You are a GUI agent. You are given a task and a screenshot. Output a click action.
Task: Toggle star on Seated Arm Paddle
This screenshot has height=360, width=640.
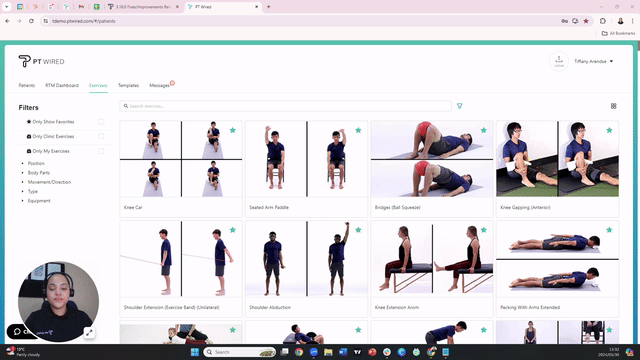click(358, 130)
